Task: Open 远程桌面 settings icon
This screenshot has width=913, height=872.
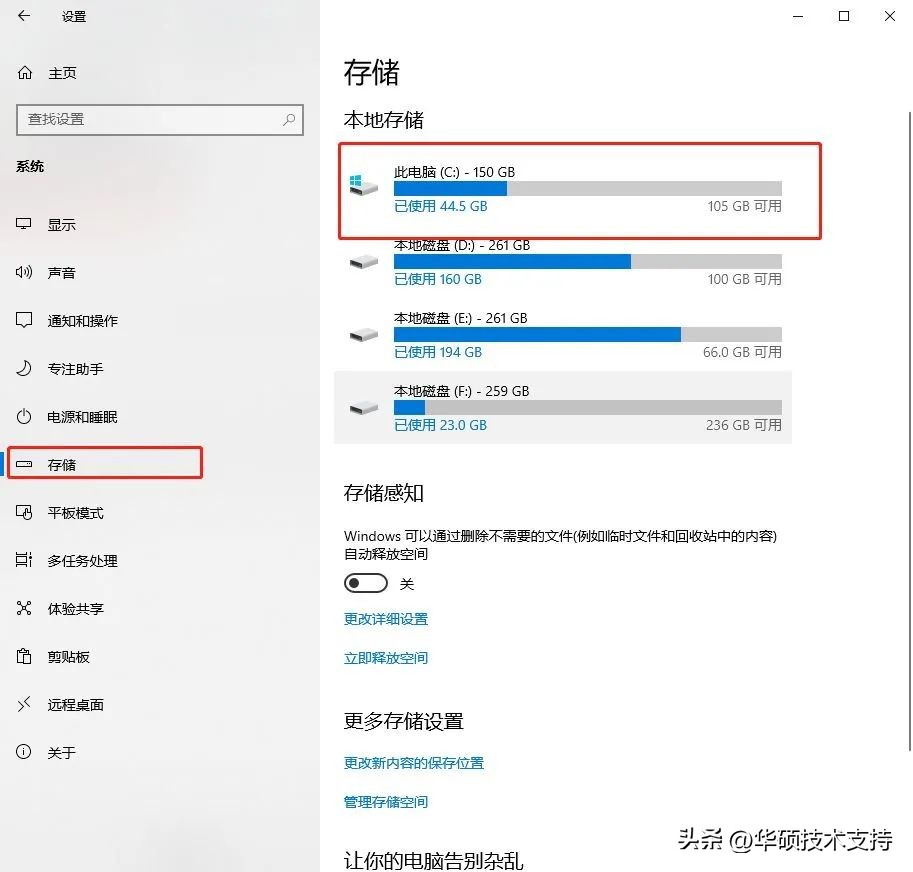Action: [23, 704]
